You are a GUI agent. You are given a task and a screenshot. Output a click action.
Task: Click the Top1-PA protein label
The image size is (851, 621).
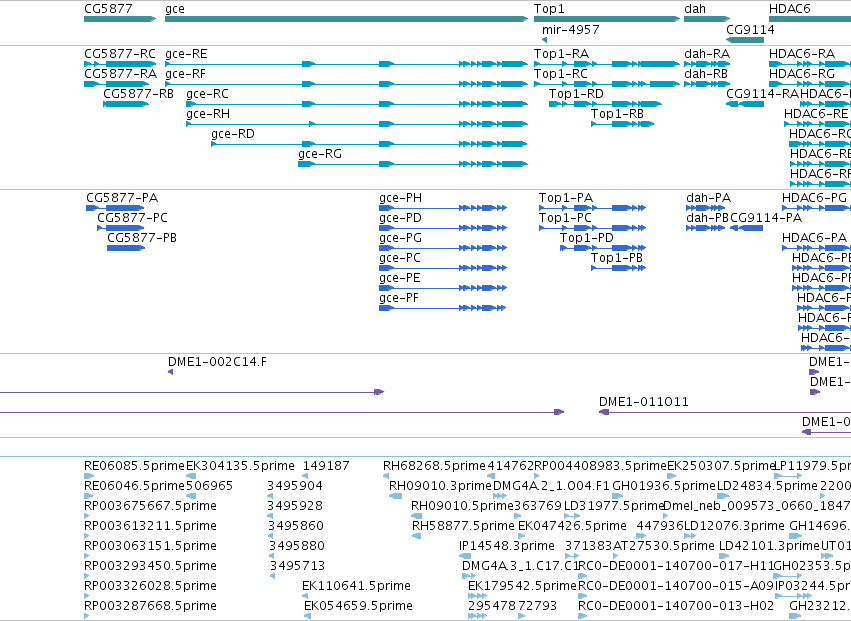(566, 199)
